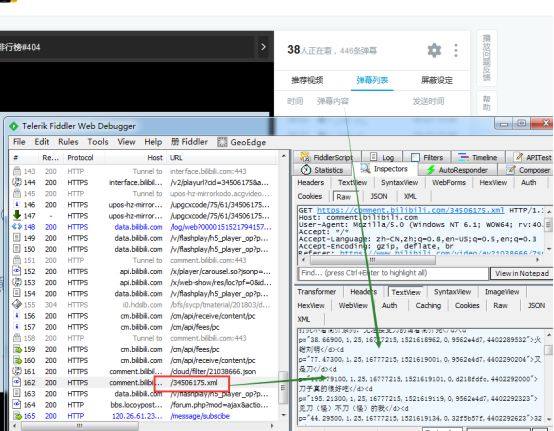Image resolution: width=554 pixels, height=431 pixels.
Task: Select session 161 cloud/filter json row
Action: (x=144, y=371)
